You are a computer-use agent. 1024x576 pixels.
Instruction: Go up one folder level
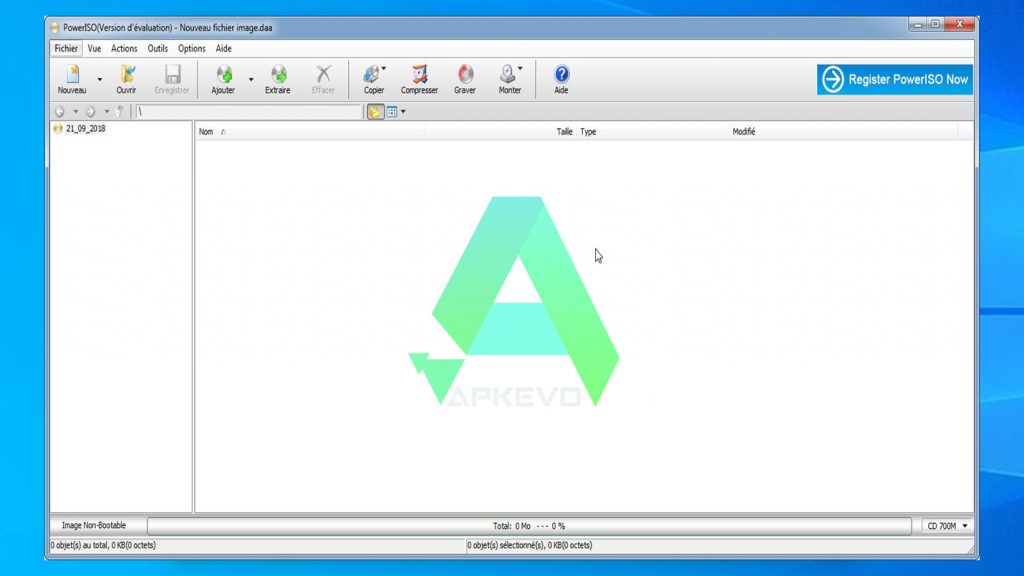pyautogui.click(x=120, y=112)
